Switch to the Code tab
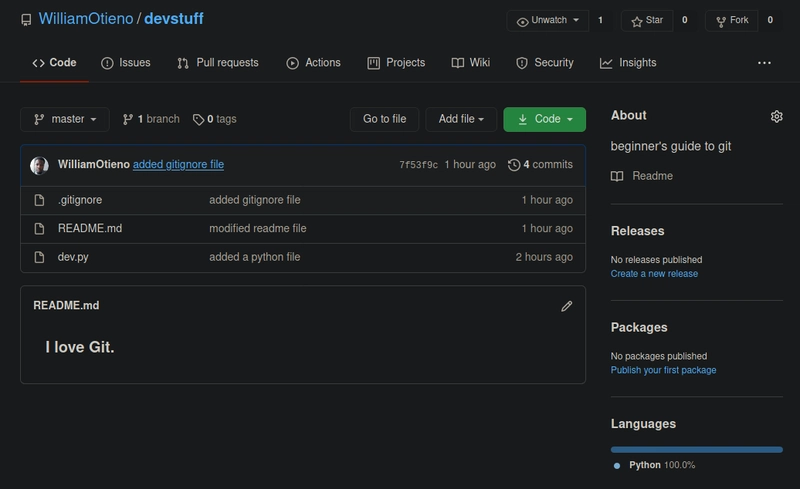The image size is (800, 489). (54, 63)
